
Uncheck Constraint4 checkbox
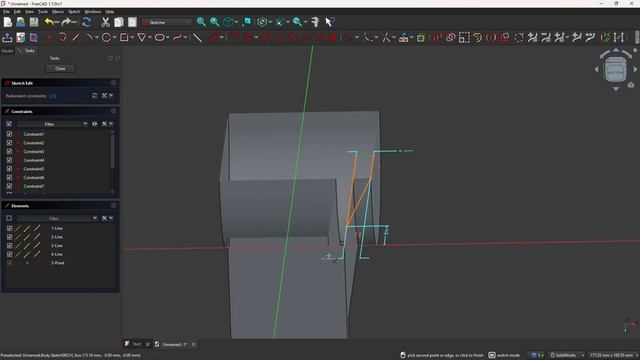pyautogui.click(x=9, y=160)
